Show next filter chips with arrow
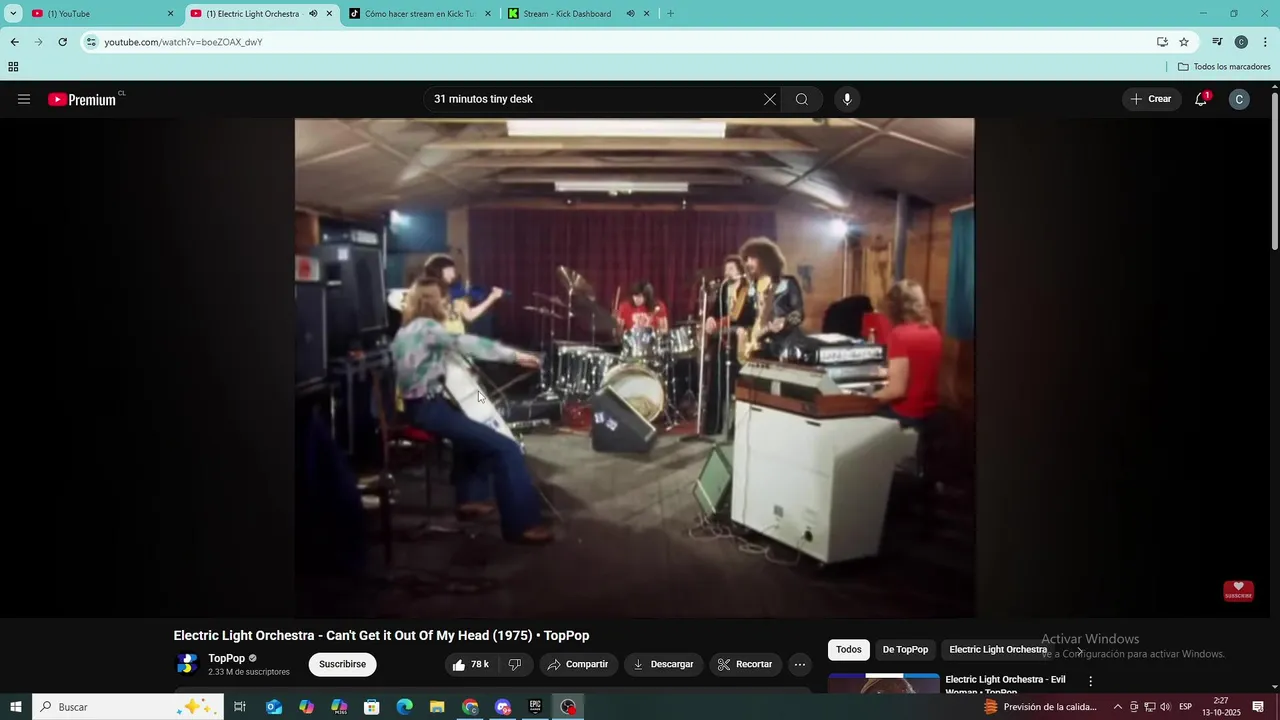The height and width of the screenshot is (720, 1280). pyautogui.click(x=1079, y=650)
